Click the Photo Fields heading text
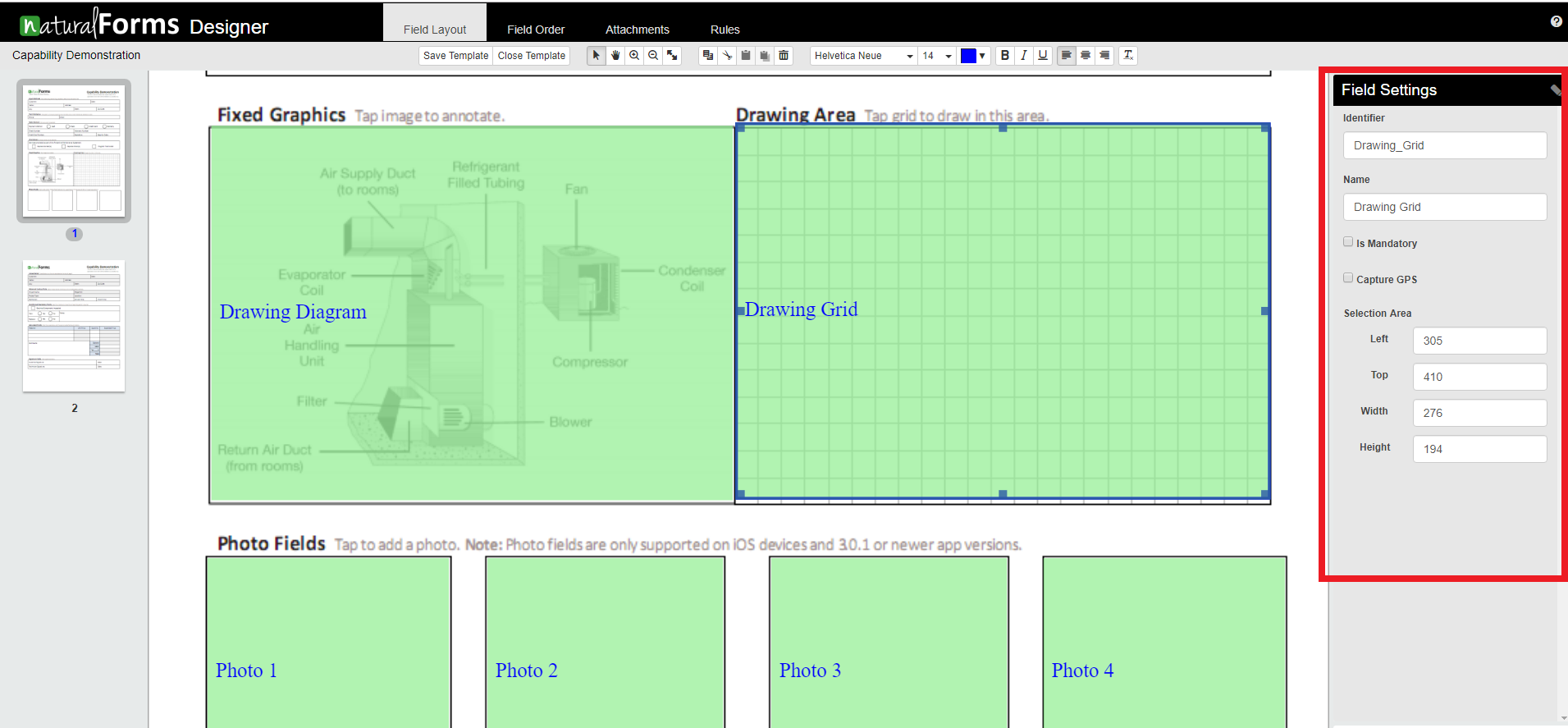The image size is (1568, 728). pyautogui.click(x=272, y=543)
